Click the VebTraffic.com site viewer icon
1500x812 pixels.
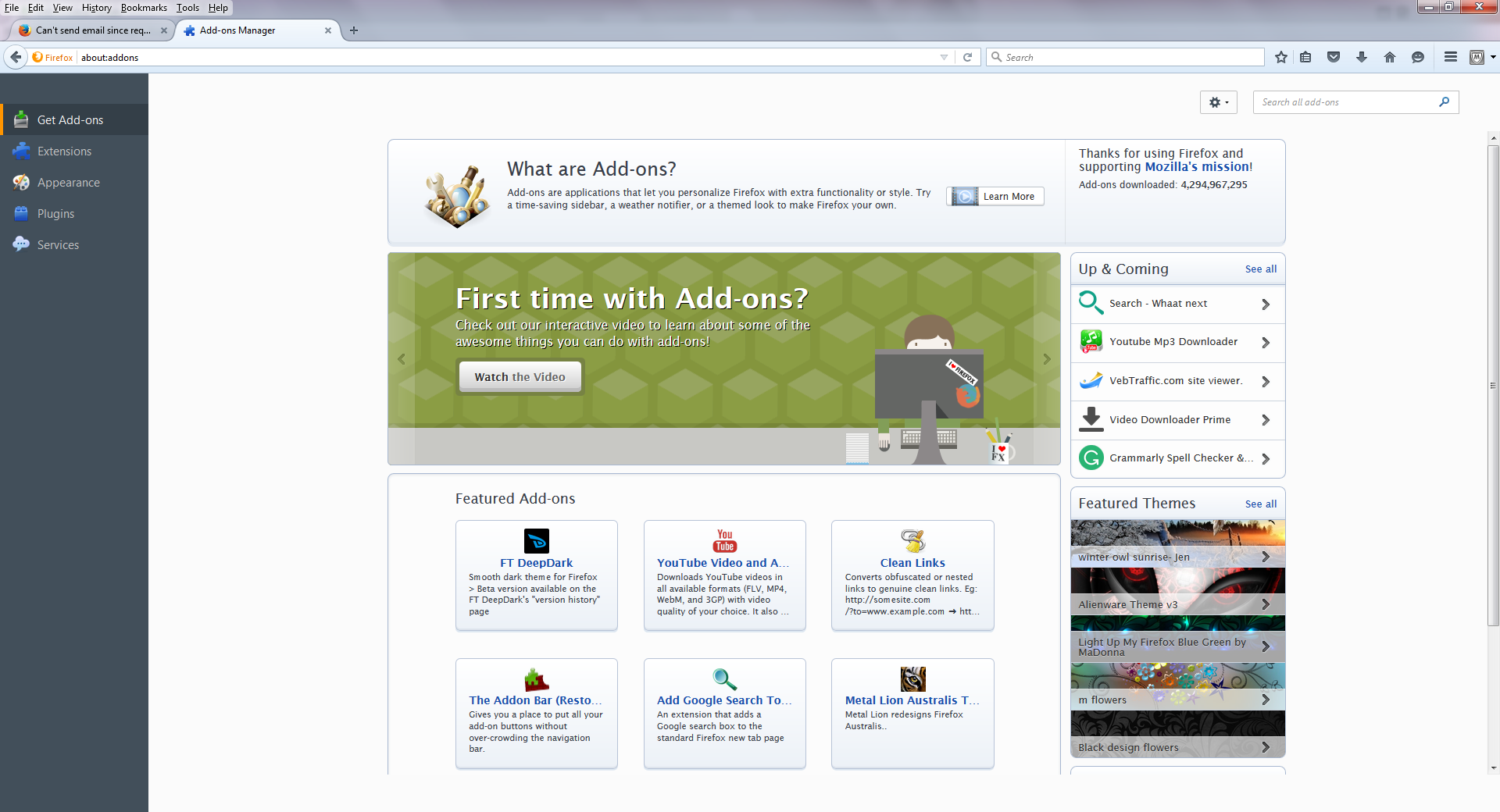tap(1091, 381)
